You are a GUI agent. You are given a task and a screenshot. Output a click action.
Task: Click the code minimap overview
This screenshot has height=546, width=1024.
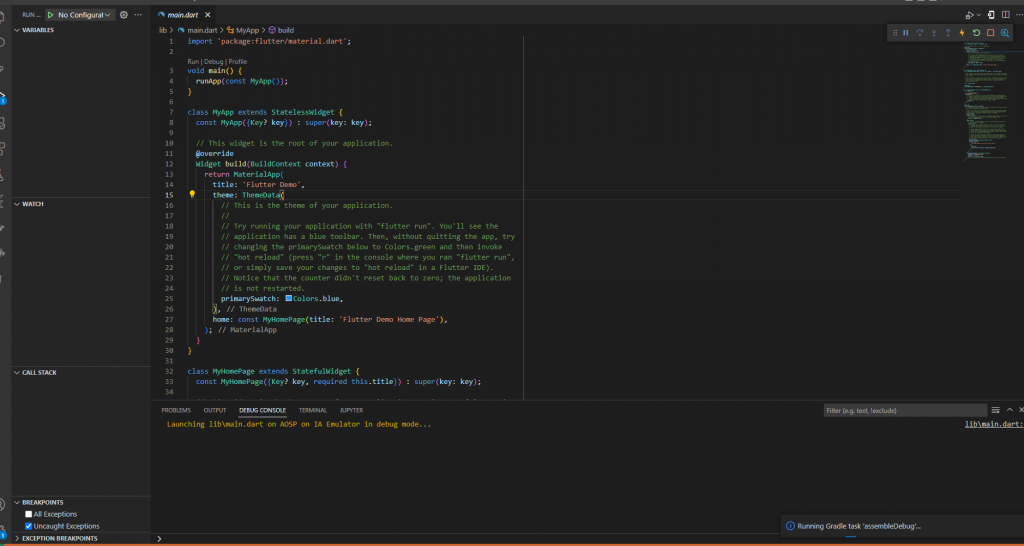point(985,101)
